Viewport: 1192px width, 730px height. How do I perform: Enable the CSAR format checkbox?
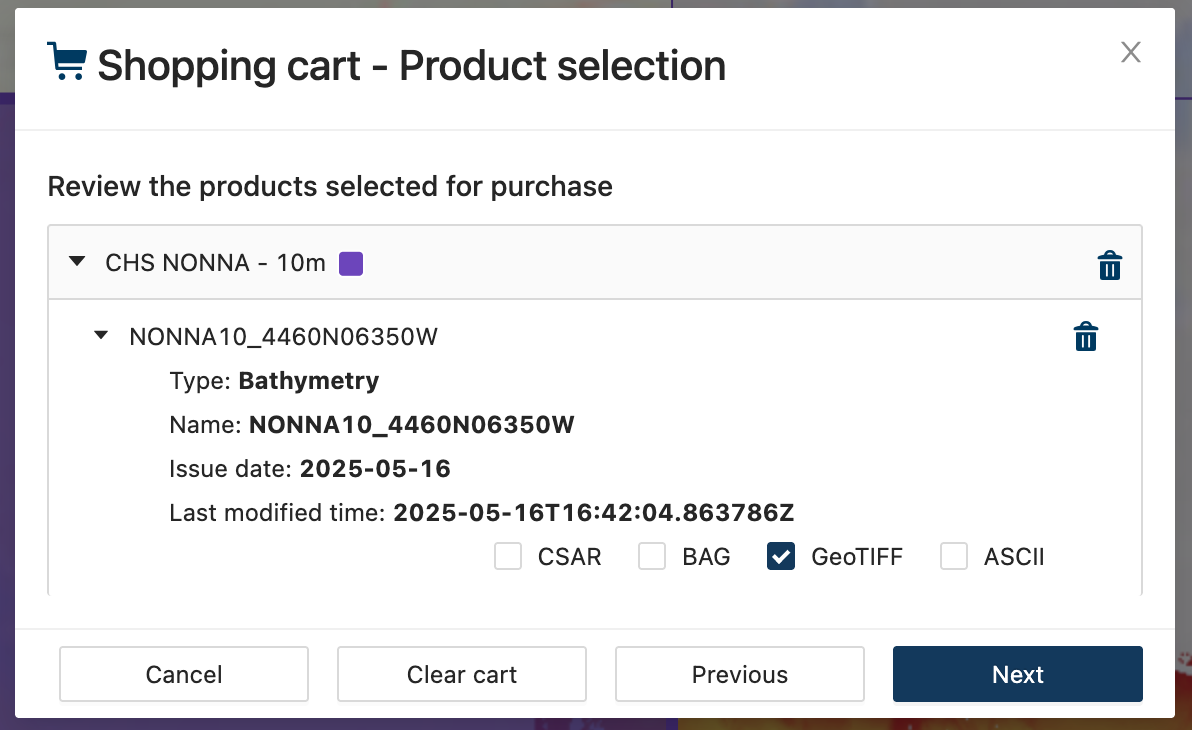pyautogui.click(x=508, y=556)
